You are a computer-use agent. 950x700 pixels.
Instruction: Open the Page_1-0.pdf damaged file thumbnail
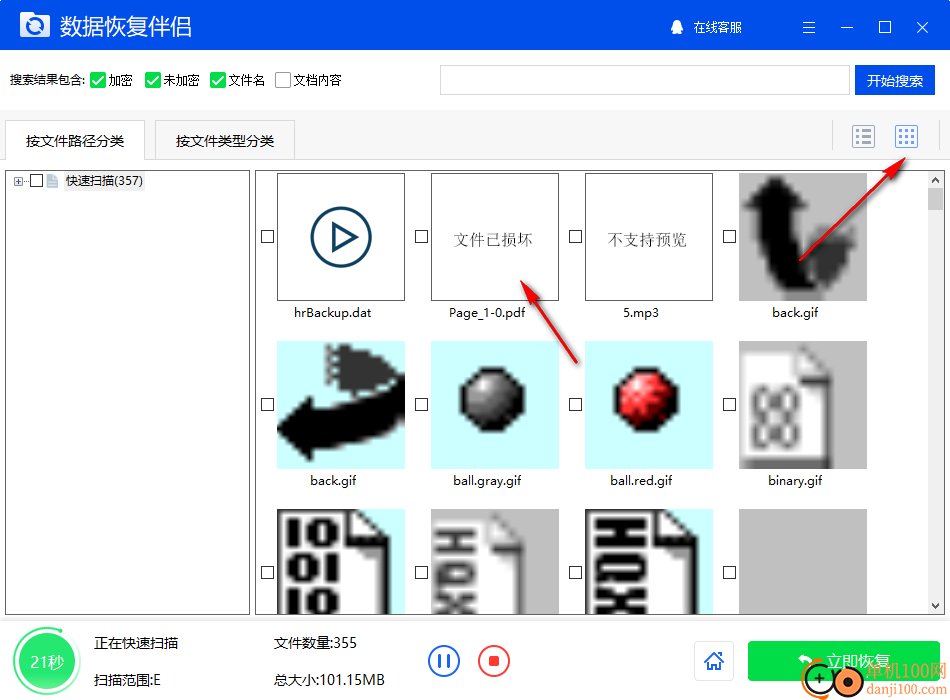[x=495, y=237]
